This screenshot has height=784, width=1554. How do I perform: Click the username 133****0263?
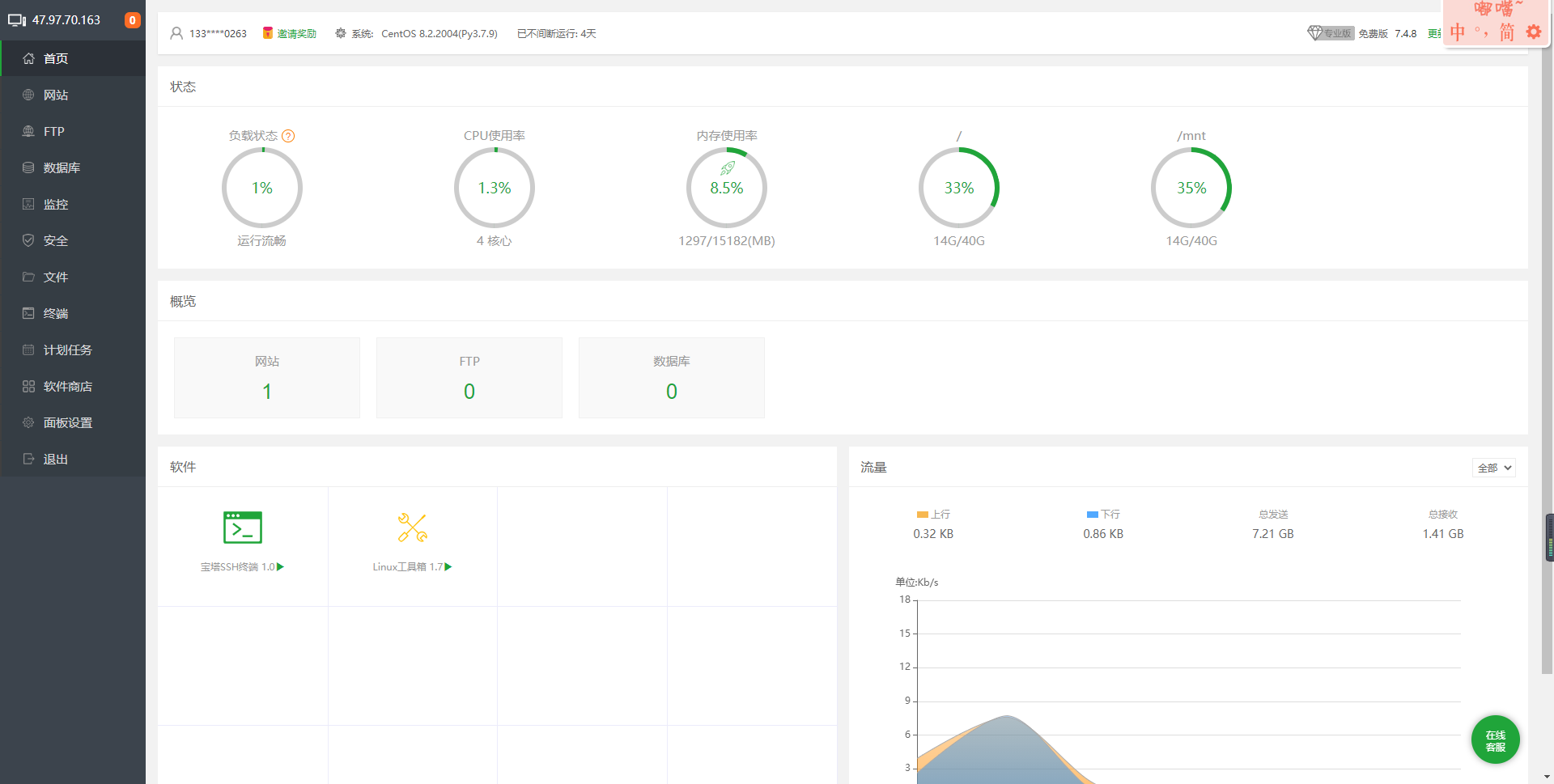pos(218,34)
